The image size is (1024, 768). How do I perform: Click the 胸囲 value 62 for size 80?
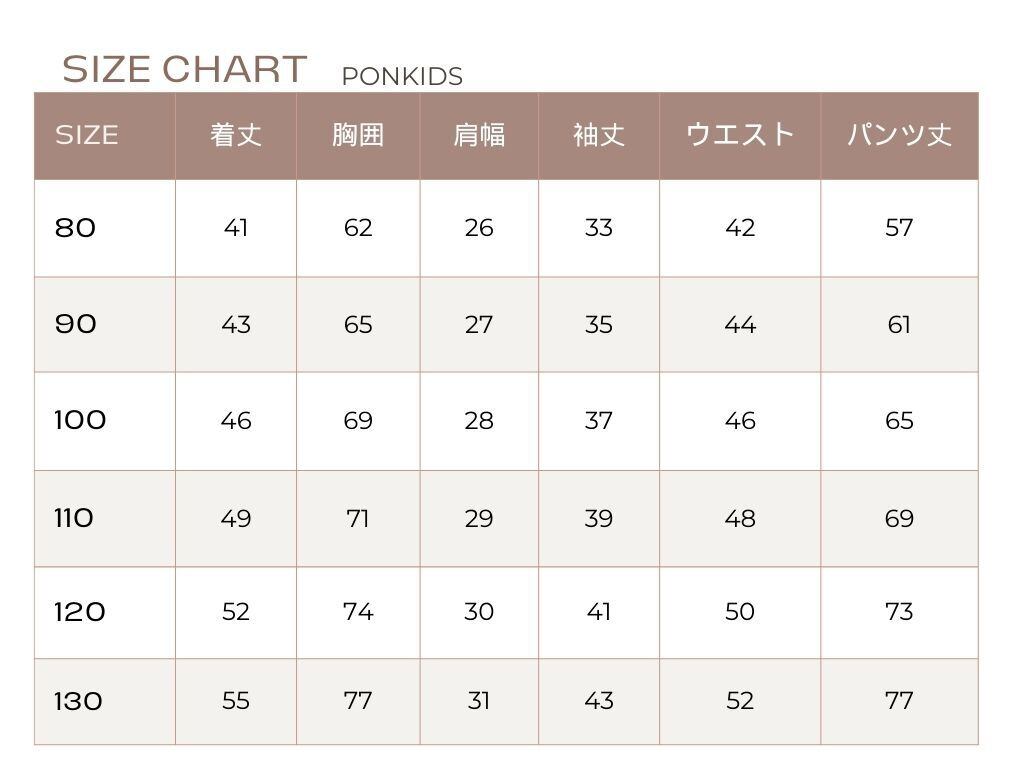[358, 228]
